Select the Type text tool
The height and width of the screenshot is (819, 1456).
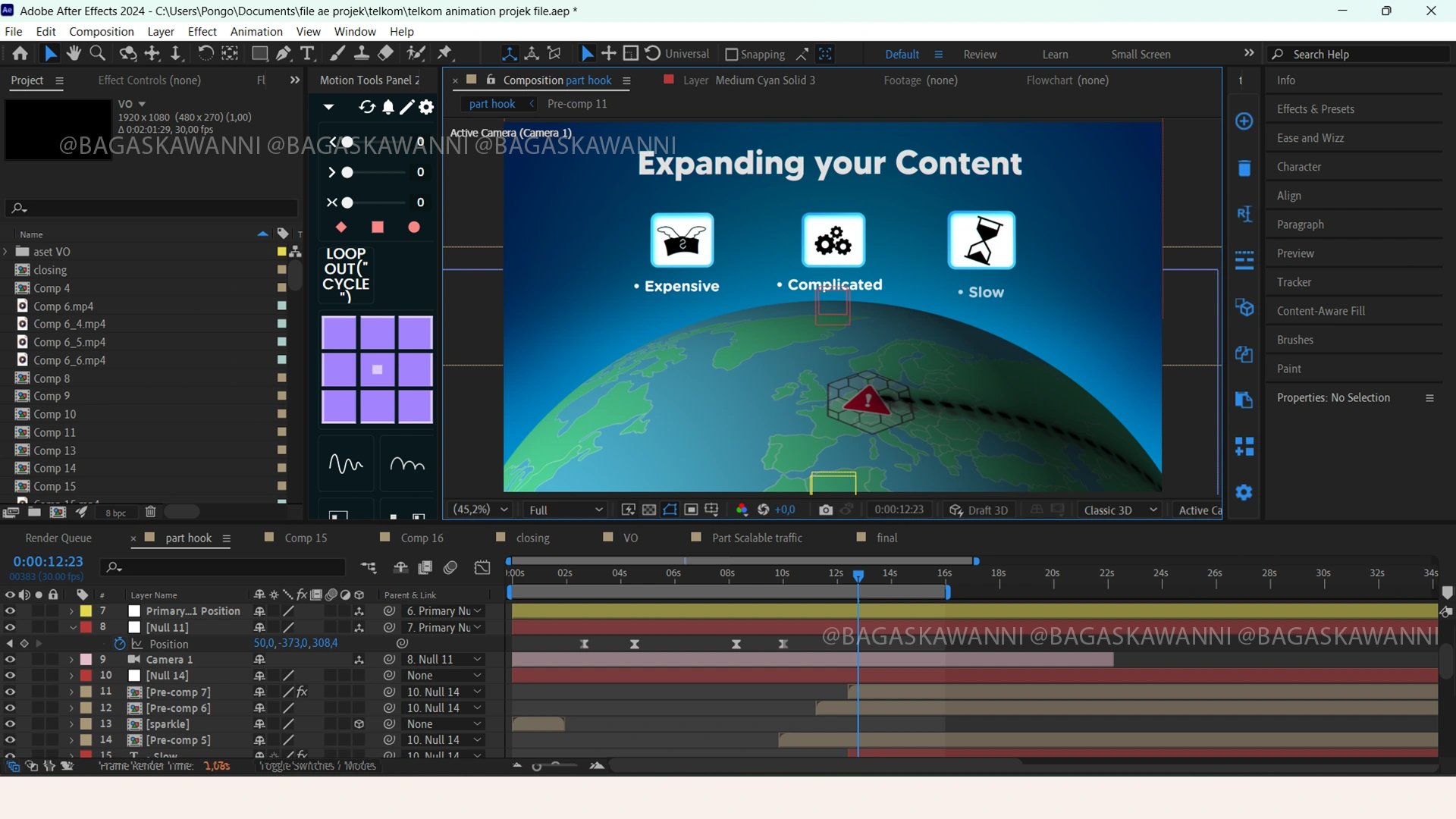point(307,53)
